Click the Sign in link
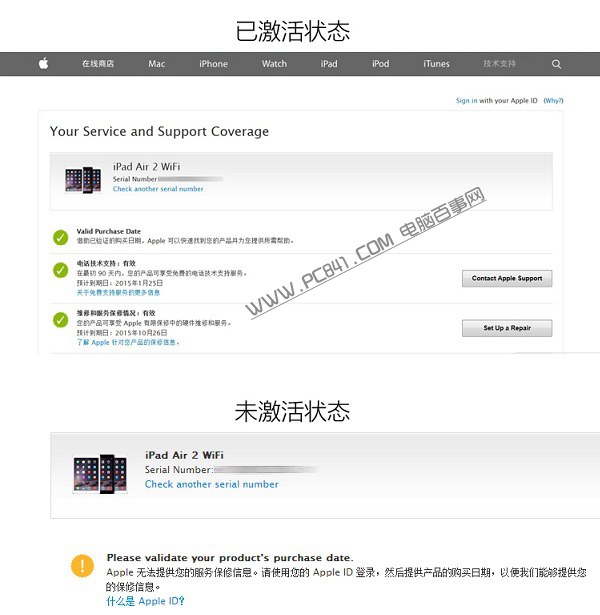Image resolution: width=600 pixels, height=615 pixels. coord(467,100)
